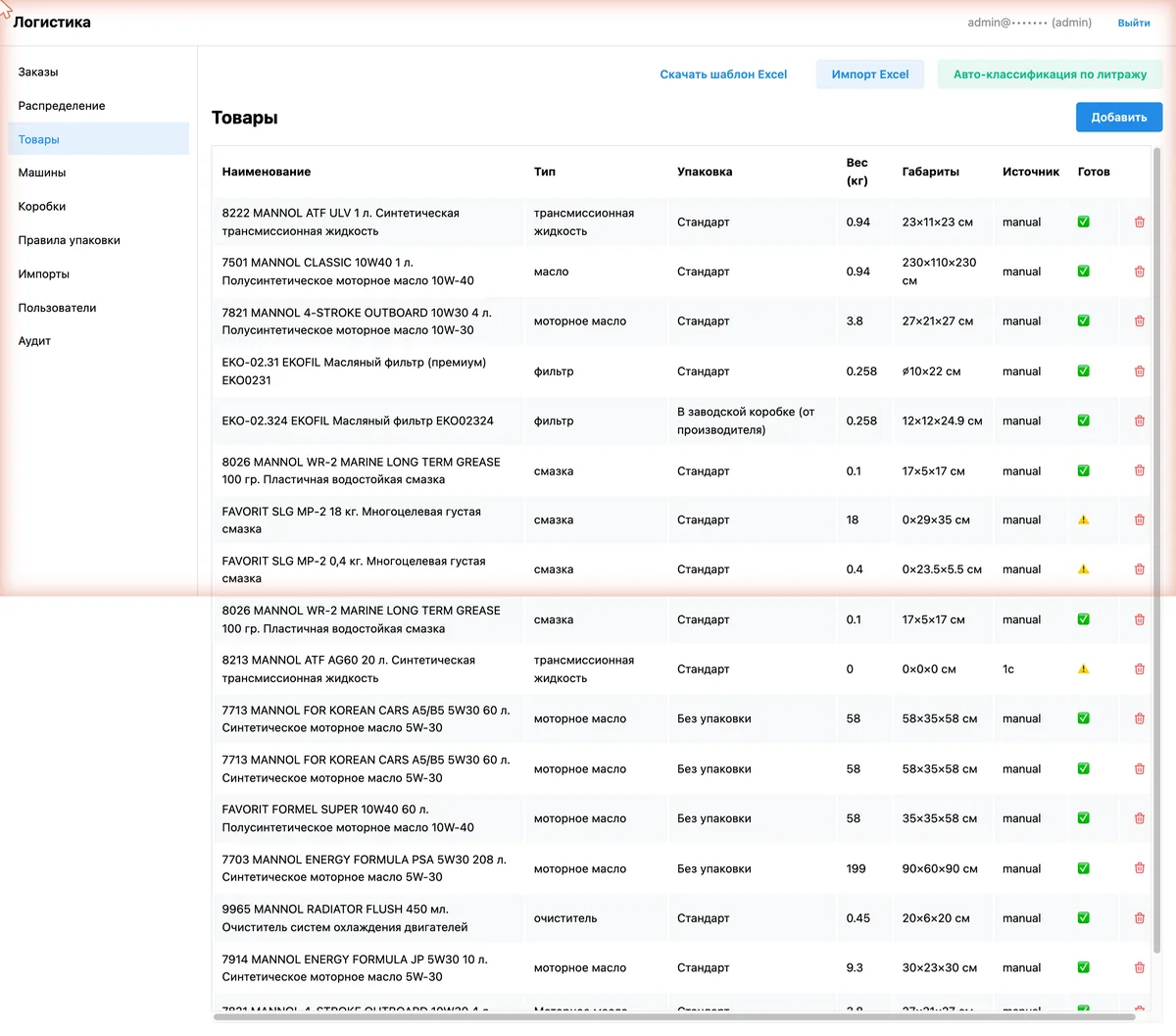Image resolution: width=1176 pixels, height=1036 pixels.
Task: Click green checkmark for 7703 MANNOL ENERGY FORMULA PSA
Action: [x=1083, y=868]
